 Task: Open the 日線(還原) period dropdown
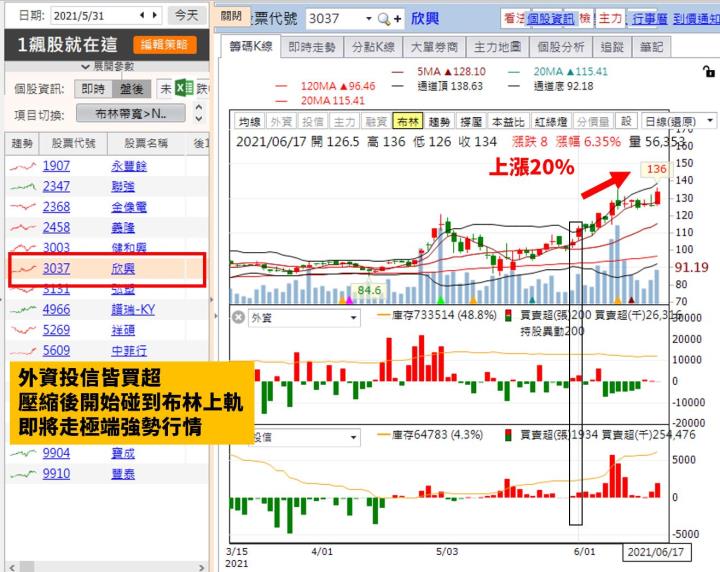pos(678,122)
